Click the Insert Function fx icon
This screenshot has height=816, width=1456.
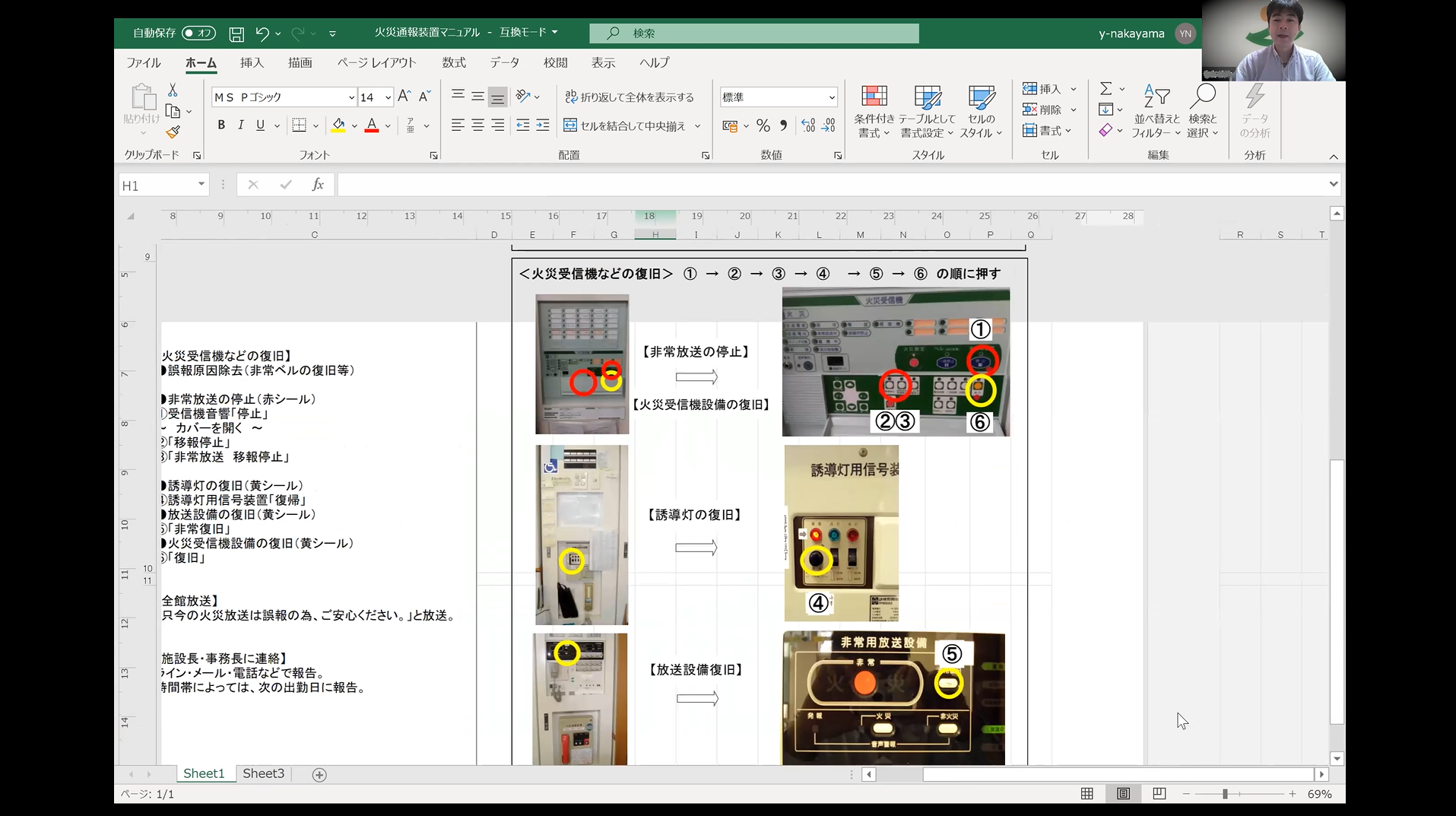coord(318,185)
